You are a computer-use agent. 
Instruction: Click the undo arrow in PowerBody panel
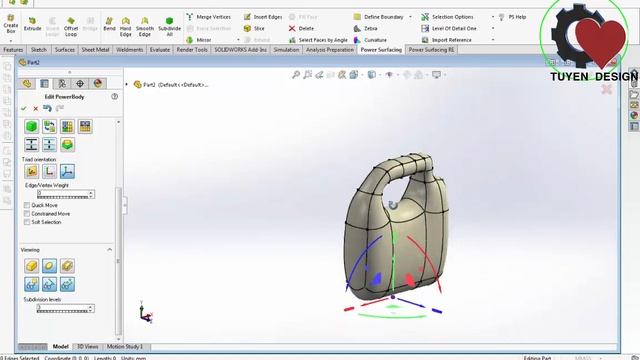pos(47,108)
